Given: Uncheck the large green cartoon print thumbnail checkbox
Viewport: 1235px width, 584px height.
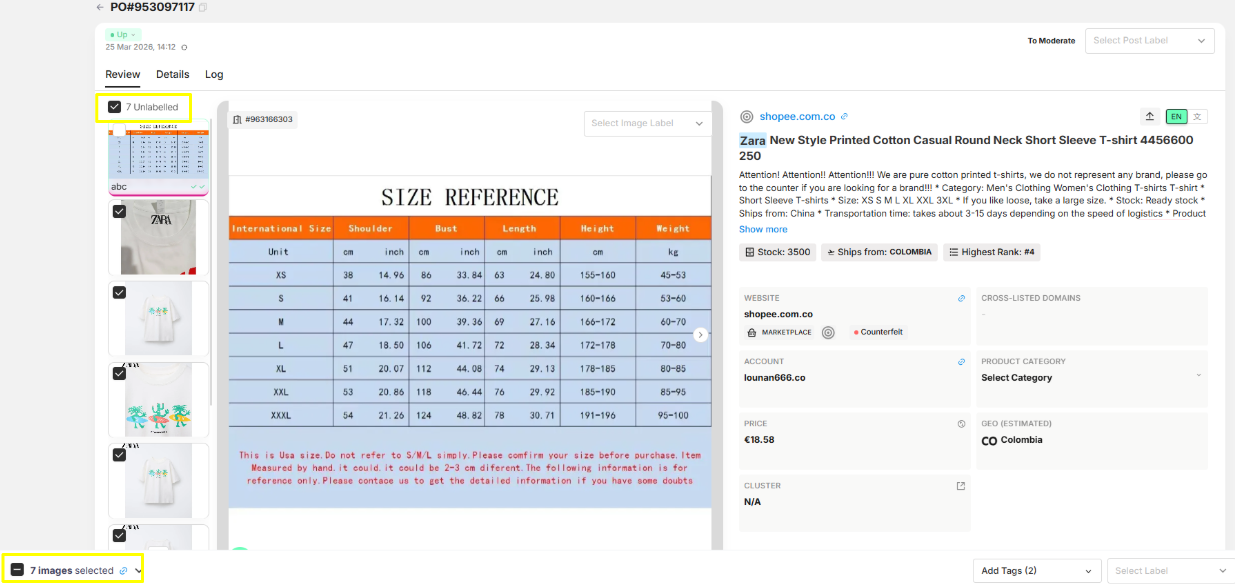Looking at the screenshot, I should click(119, 373).
